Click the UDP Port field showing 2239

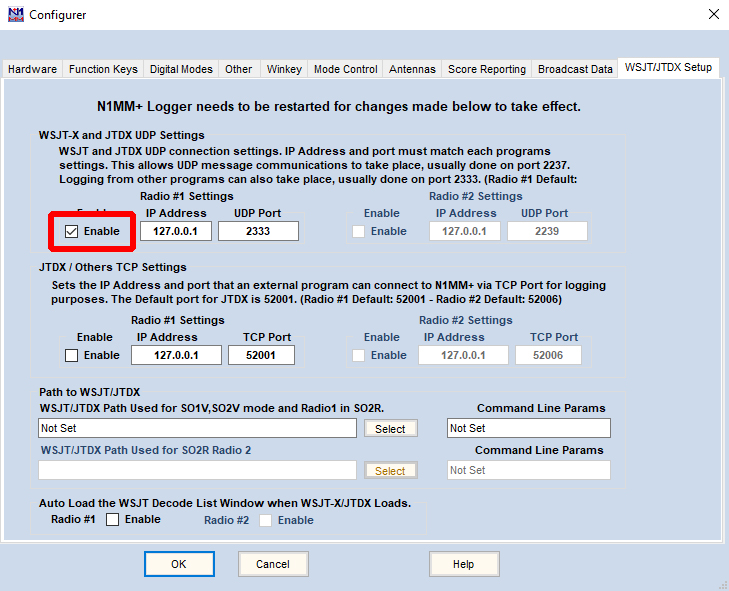[547, 231]
